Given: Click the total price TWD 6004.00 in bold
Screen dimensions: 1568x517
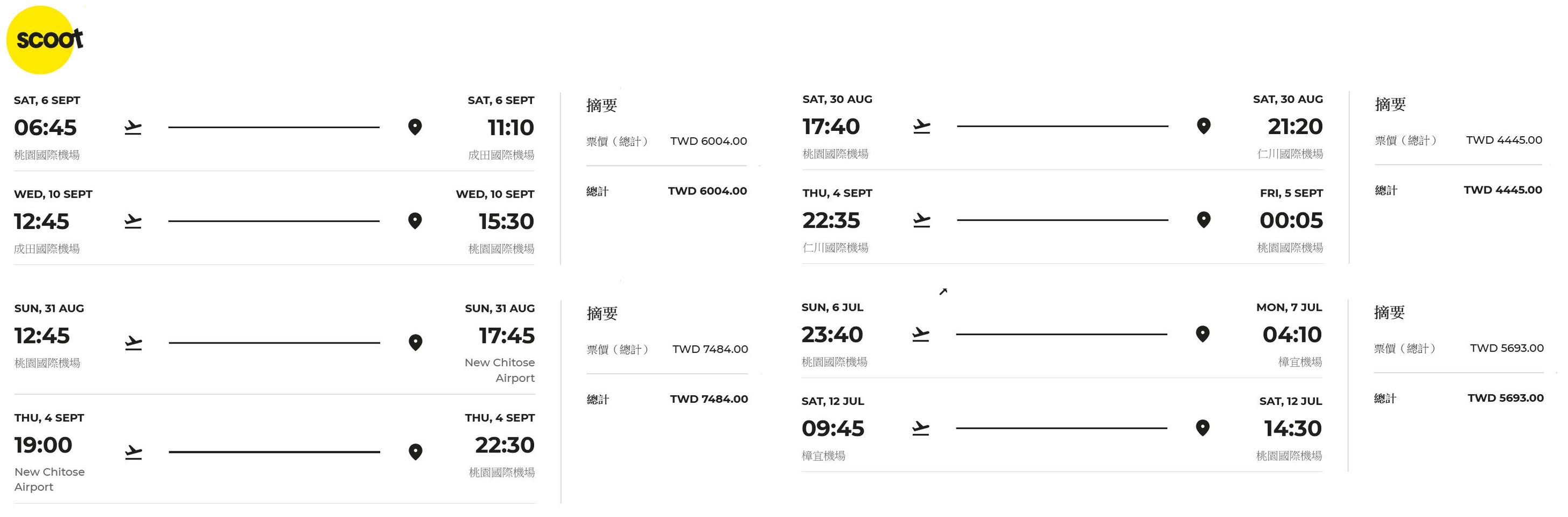Looking at the screenshot, I should (x=706, y=191).
